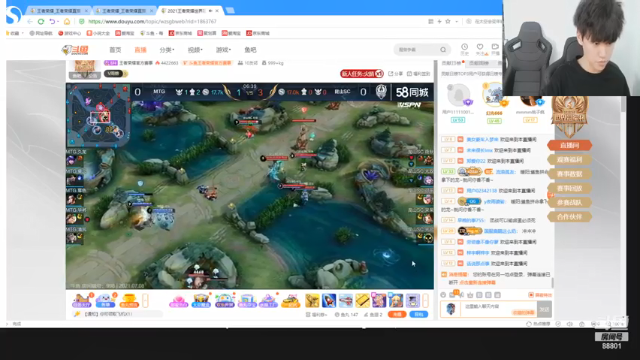
Task: Click the plus icon beside the star
Action: 439,21
